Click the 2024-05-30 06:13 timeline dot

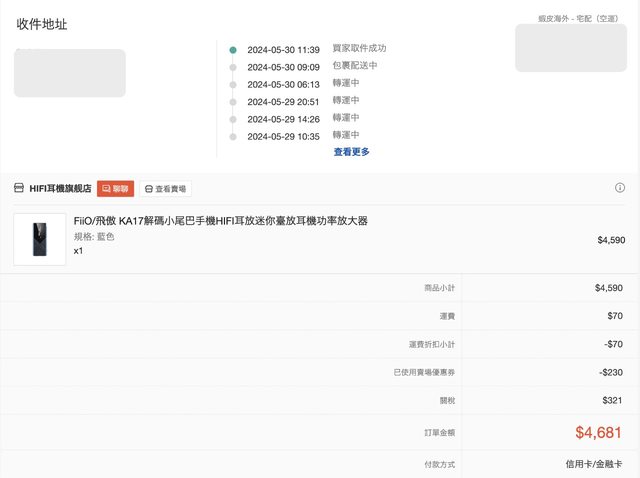click(233, 84)
